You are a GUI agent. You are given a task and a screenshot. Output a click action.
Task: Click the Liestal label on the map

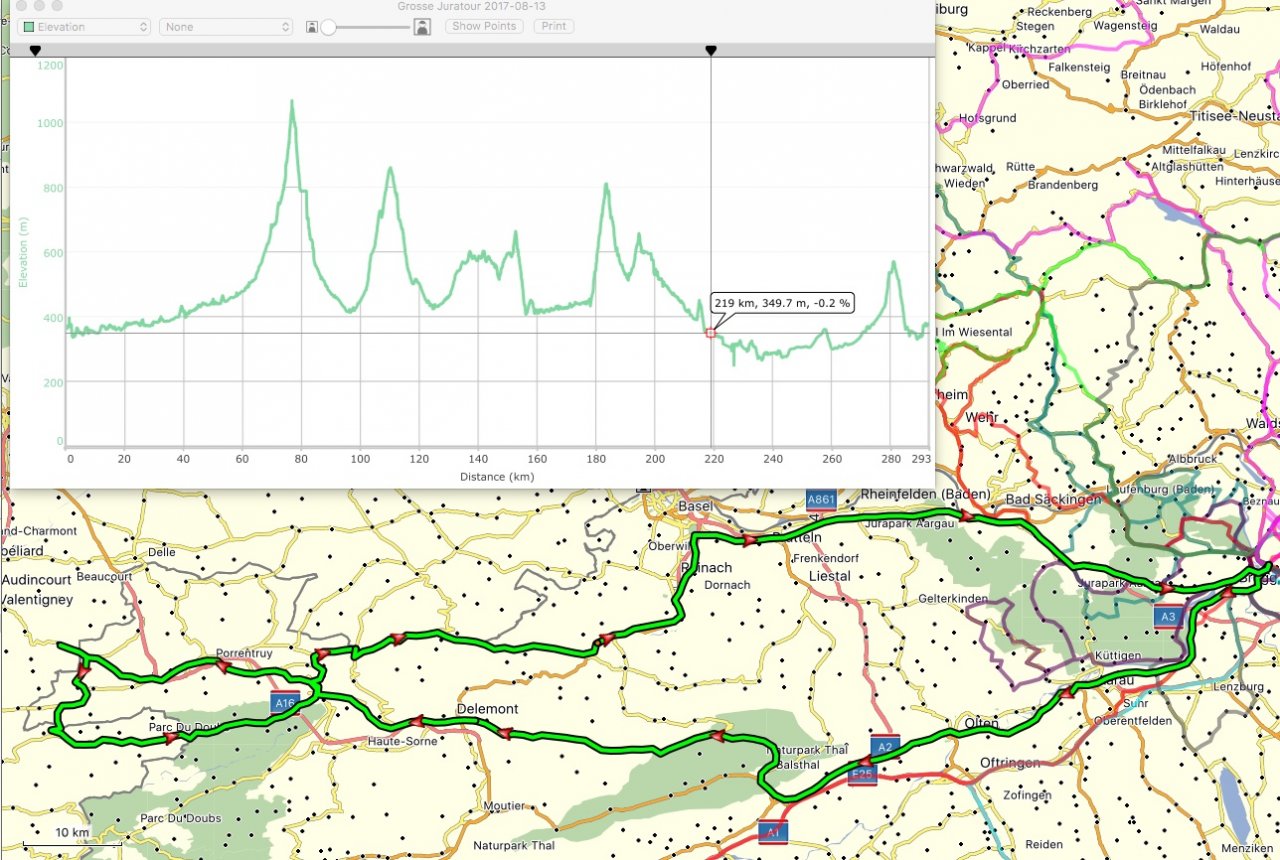(829, 576)
